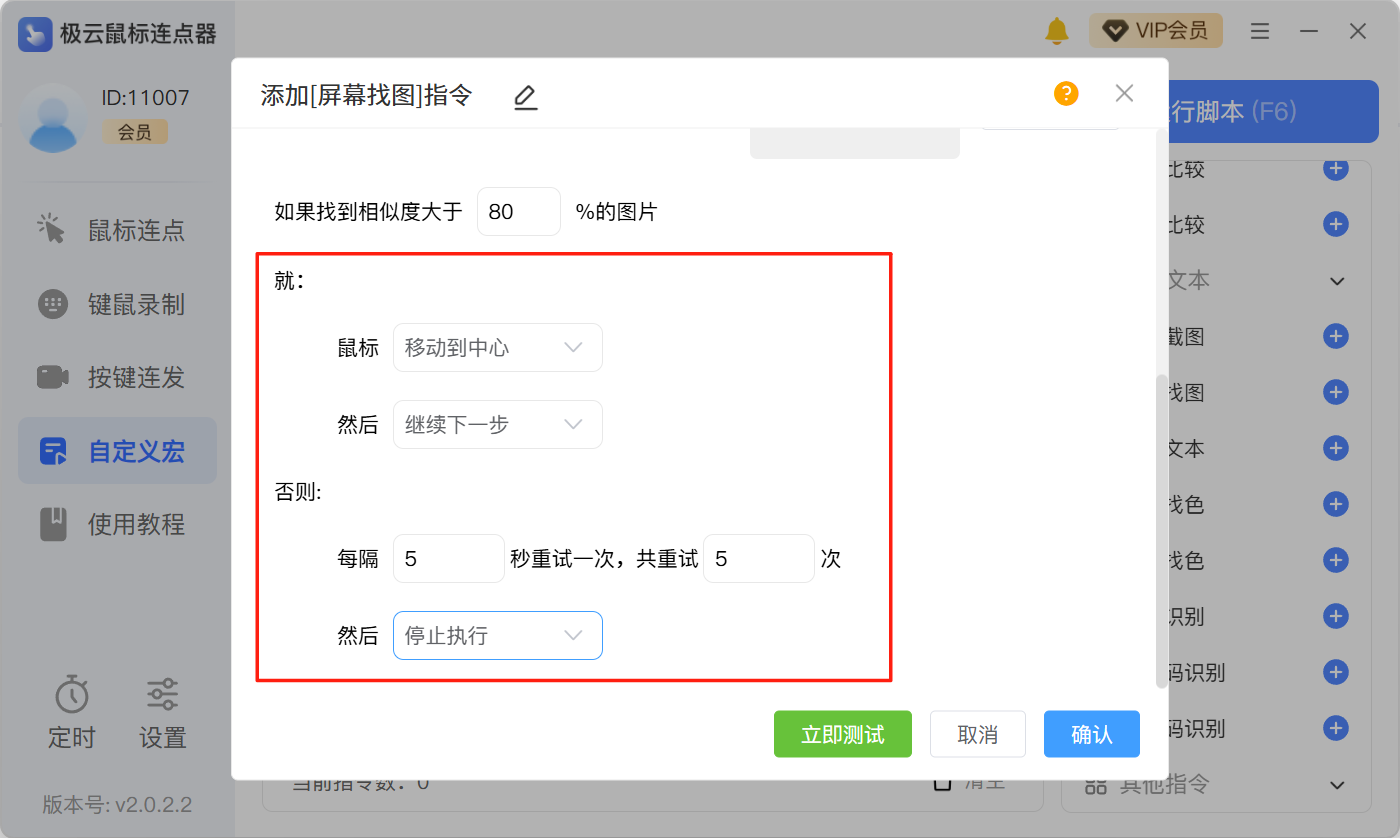Screen dimensions: 1400x838
Task: Click the pencil icon to rename the command
Action: coord(525,97)
